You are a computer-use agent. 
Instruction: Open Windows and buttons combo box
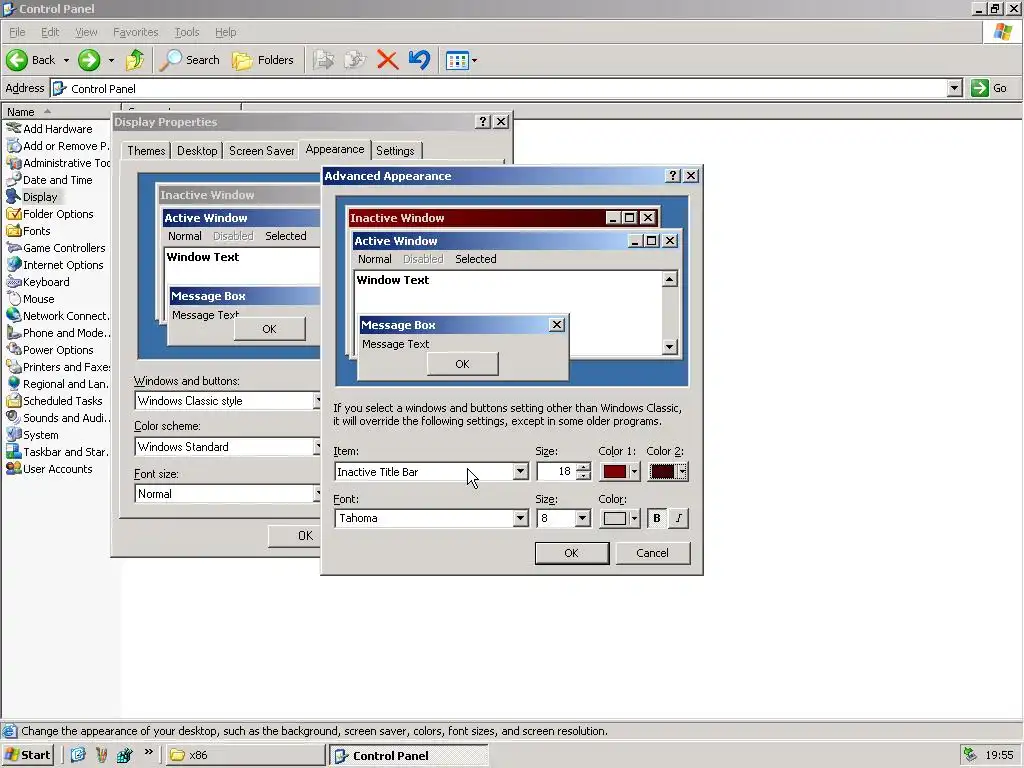click(x=227, y=400)
